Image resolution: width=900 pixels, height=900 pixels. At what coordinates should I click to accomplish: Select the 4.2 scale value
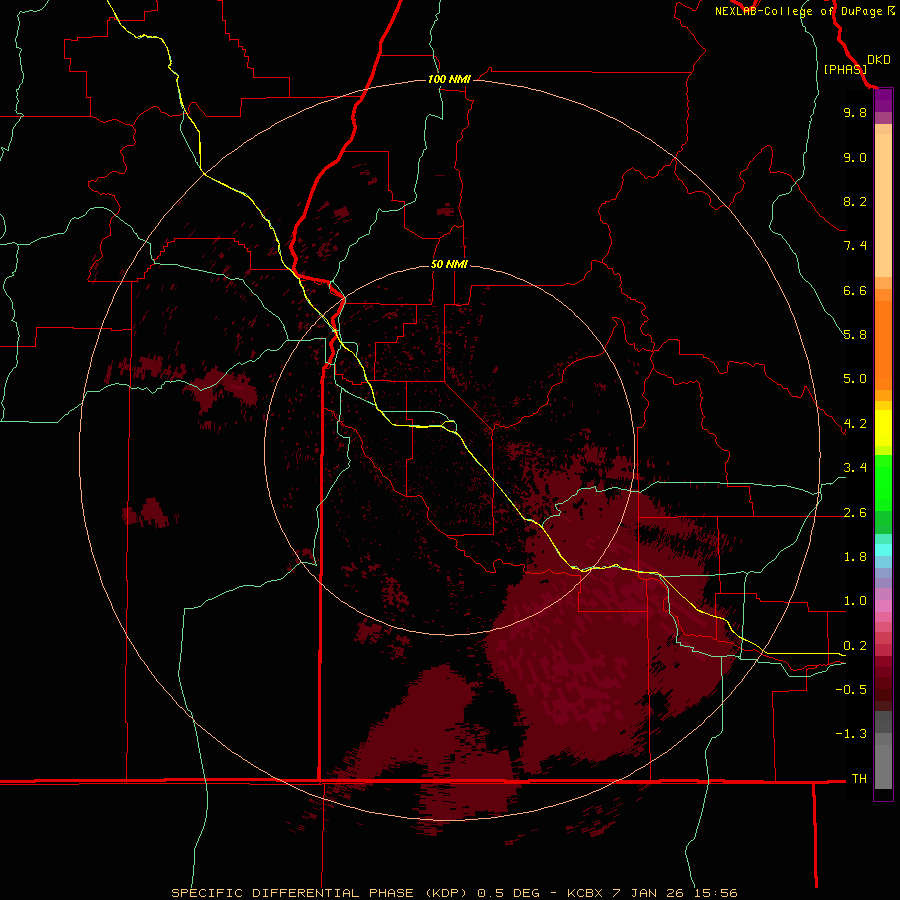click(855, 424)
